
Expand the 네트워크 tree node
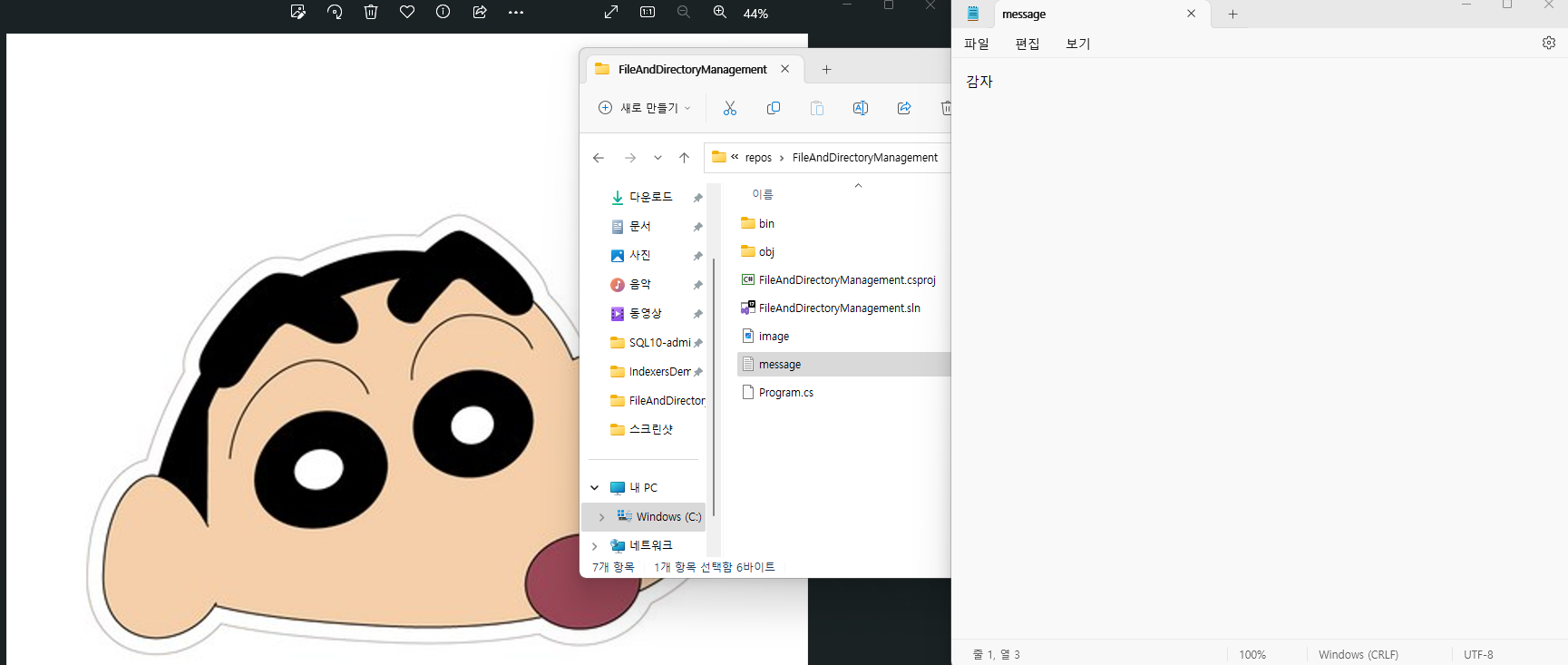(x=595, y=546)
